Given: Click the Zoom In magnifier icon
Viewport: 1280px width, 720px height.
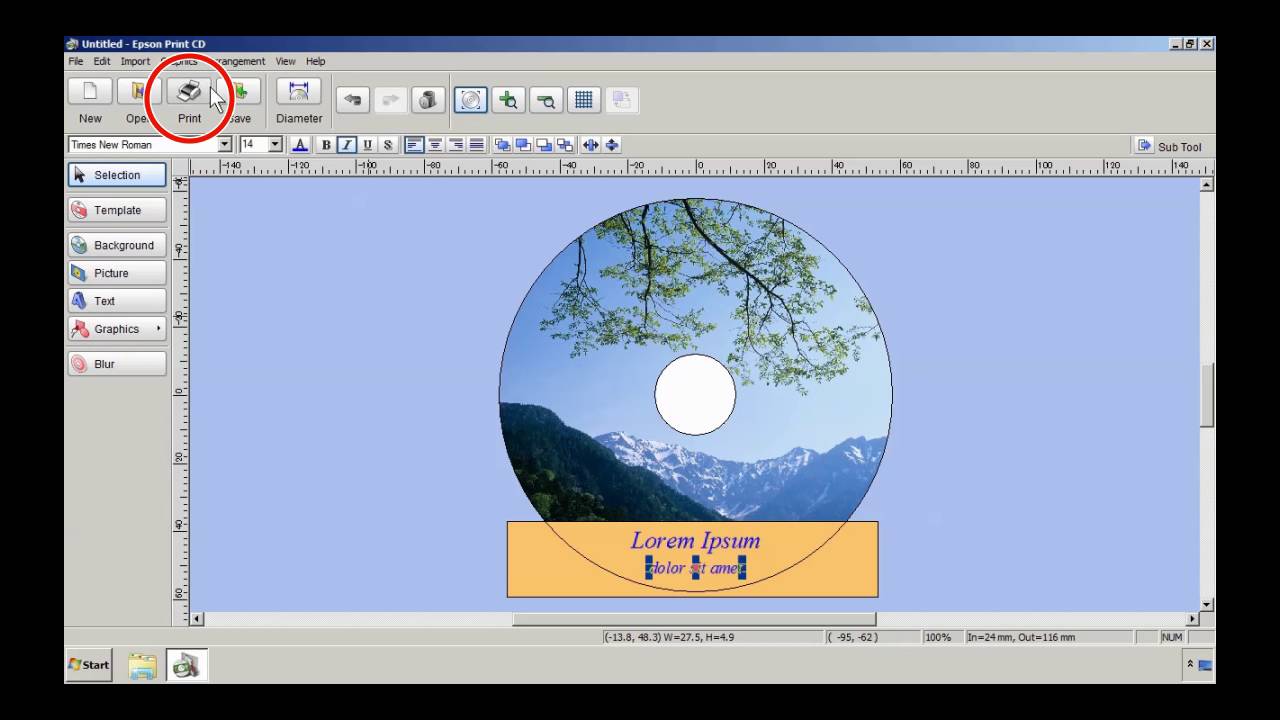Looking at the screenshot, I should (508, 99).
